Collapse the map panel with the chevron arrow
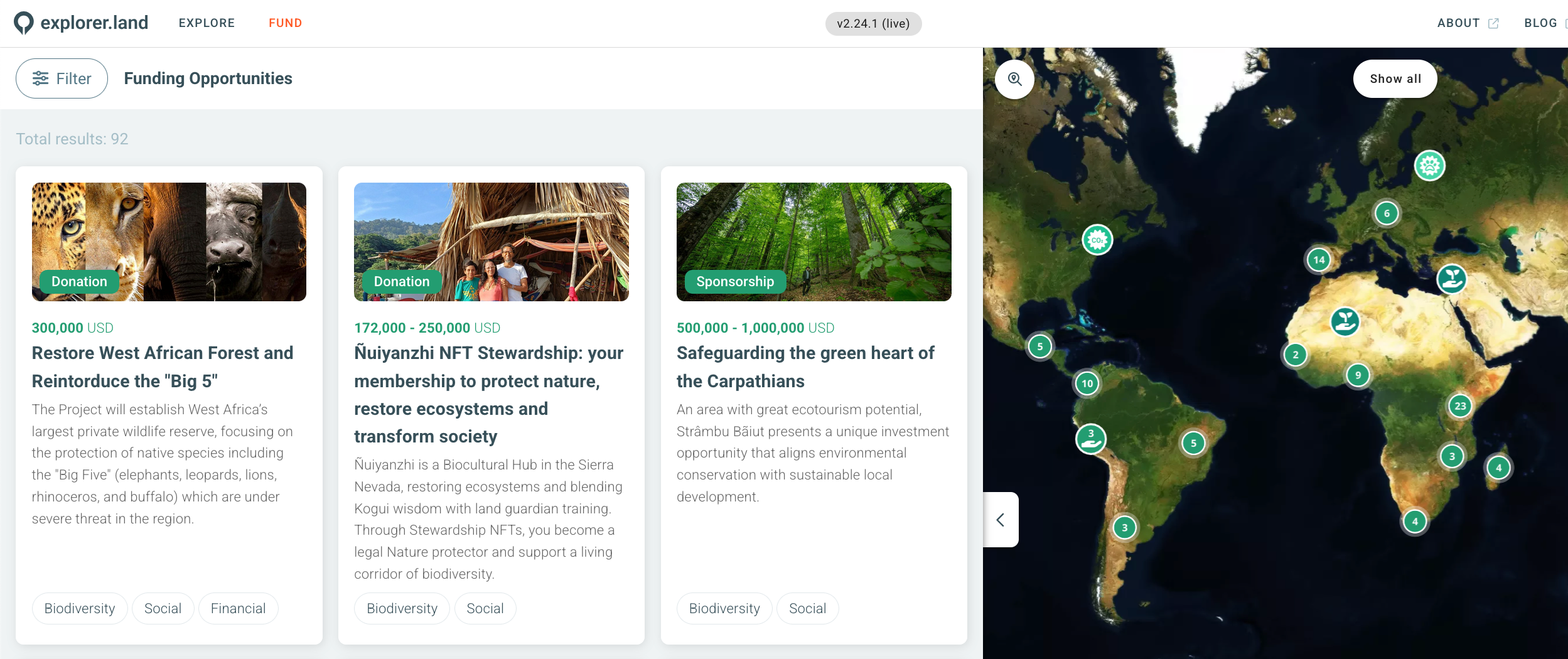The image size is (1568, 659). point(1001,520)
